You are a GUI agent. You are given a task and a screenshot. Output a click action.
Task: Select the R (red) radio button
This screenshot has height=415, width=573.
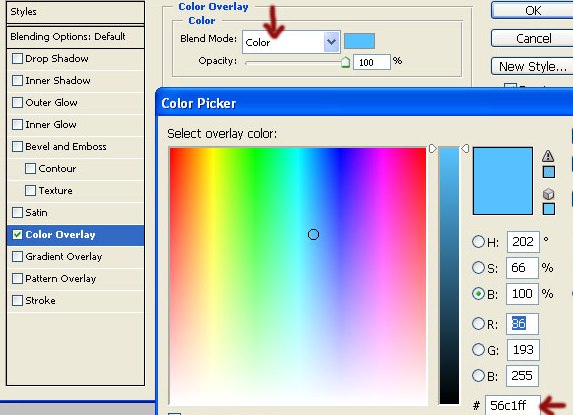point(478,323)
